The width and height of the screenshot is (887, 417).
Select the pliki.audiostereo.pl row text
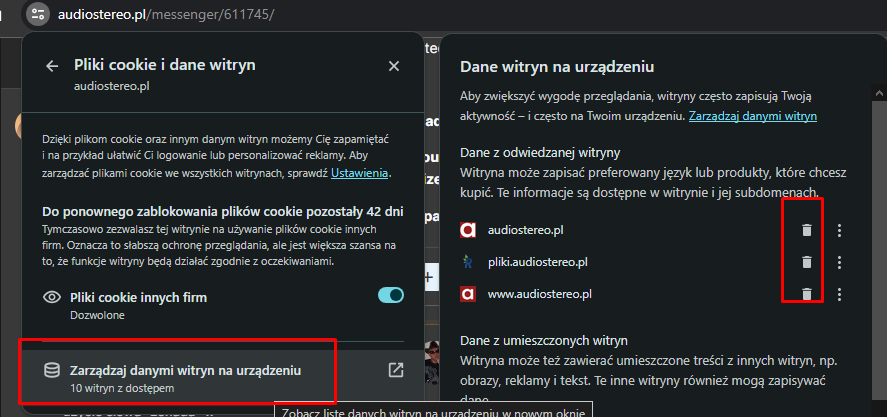537,262
